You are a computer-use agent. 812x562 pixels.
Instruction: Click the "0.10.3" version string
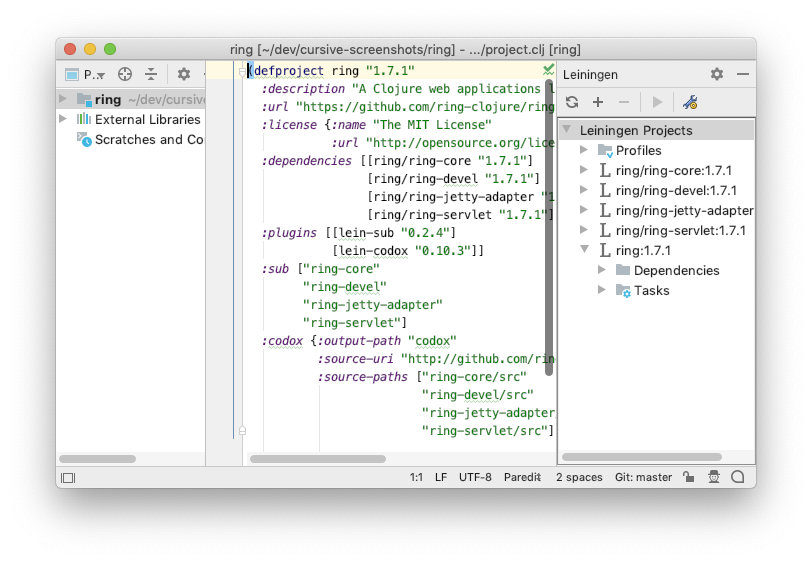click(x=442, y=251)
